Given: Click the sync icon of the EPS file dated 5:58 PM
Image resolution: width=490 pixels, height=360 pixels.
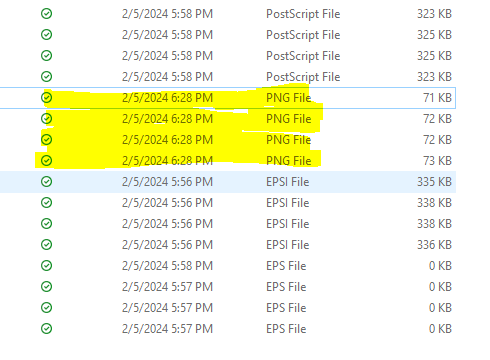Looking at the screenshot, I should pyautogui.click(x=46, y=266).
